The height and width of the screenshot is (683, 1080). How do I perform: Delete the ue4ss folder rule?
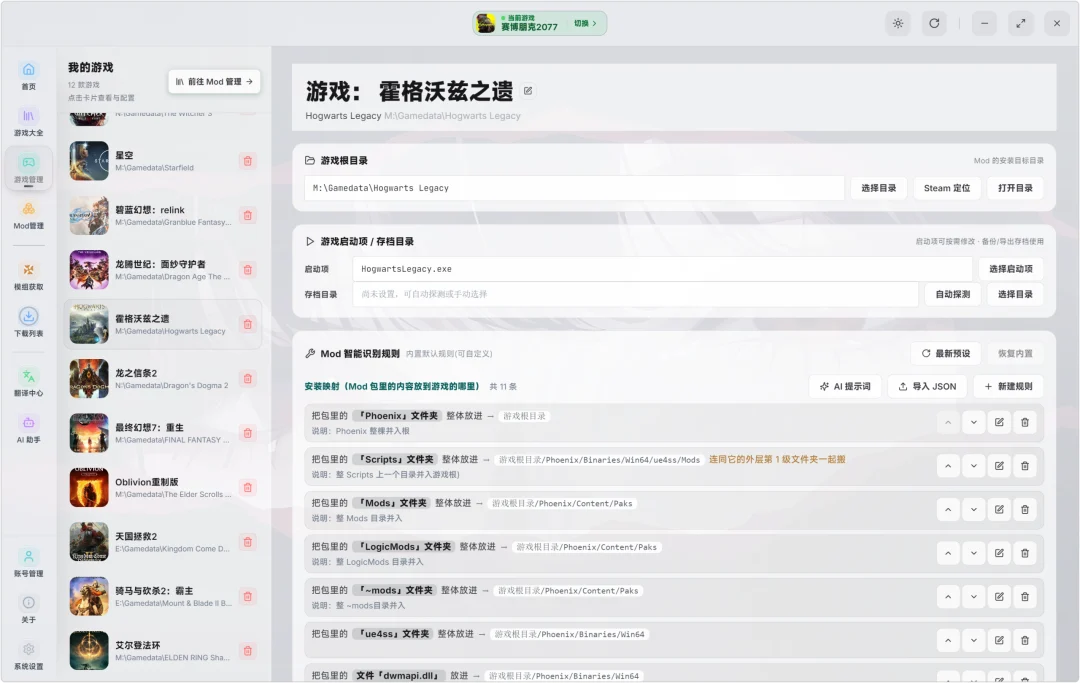coord(1025,640)
